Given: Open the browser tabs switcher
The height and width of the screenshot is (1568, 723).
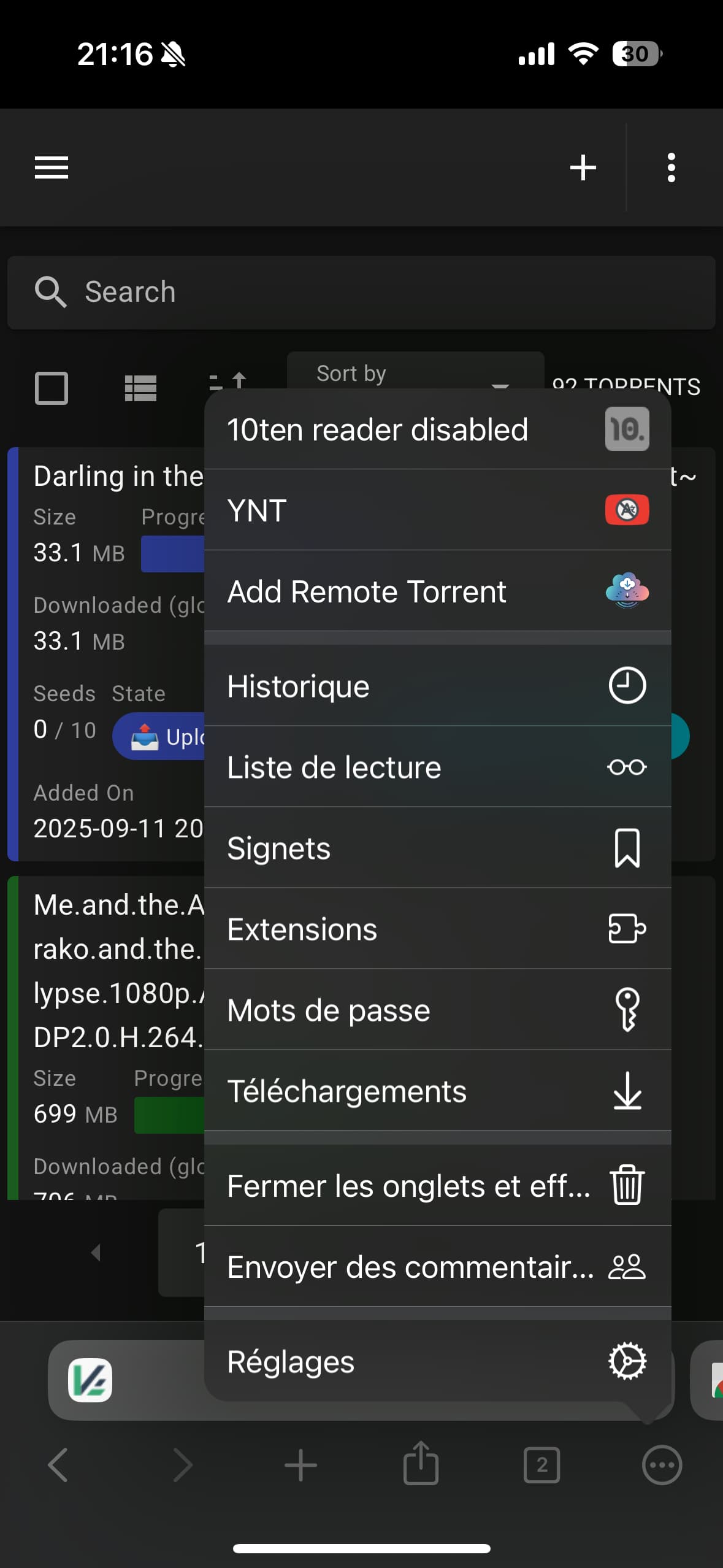Looking at the screenshot, I should pos(541,1465).
